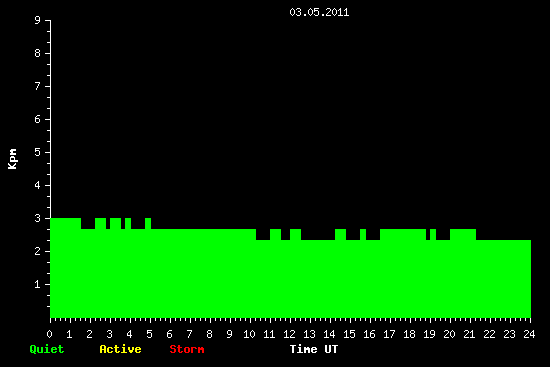Screen dimensions: 550x367
Task: Click the 3 on the Kpm axis
Action: click(38, 218)
